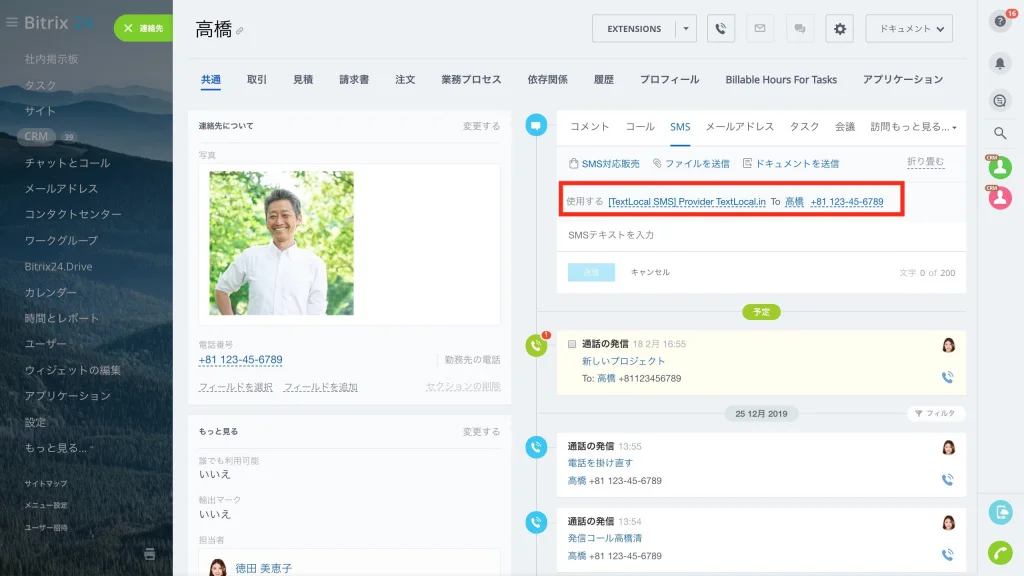This screenshot has width=1024, height=576.
Task: Open the ドキュメント dropdown
Action: click(x=909, y=29)
